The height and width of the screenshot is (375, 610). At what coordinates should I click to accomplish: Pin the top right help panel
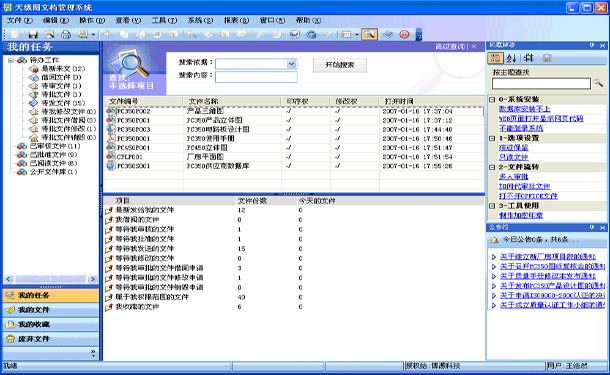click(592, 45)
